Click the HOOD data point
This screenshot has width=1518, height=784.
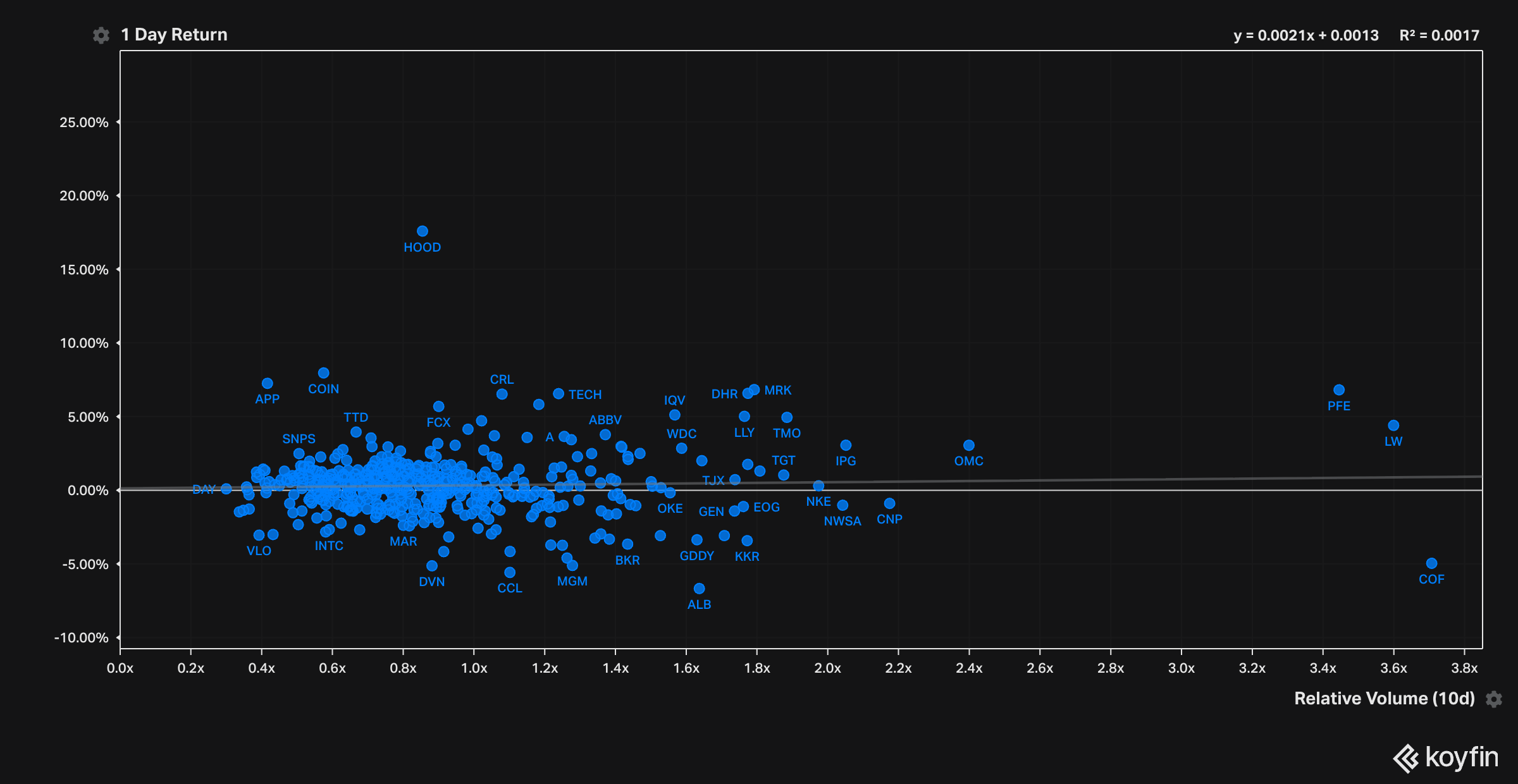click(x=423, y=231)
